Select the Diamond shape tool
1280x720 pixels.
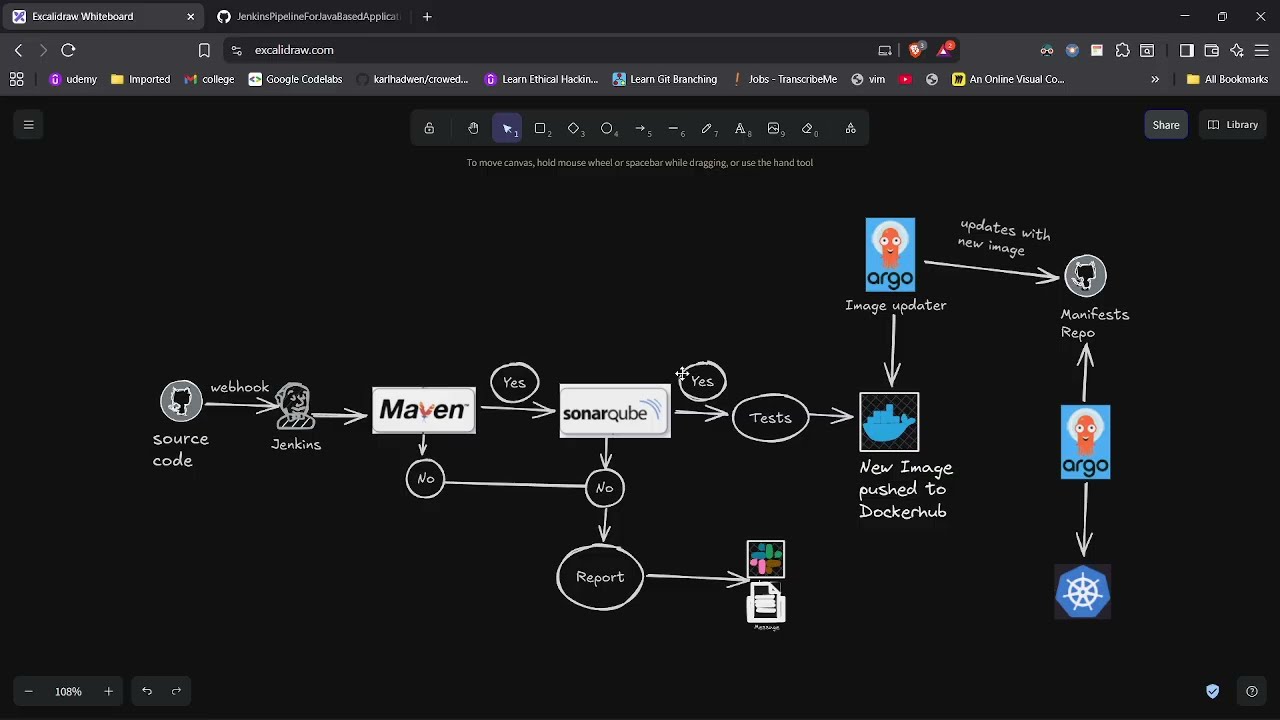point(574,128)
